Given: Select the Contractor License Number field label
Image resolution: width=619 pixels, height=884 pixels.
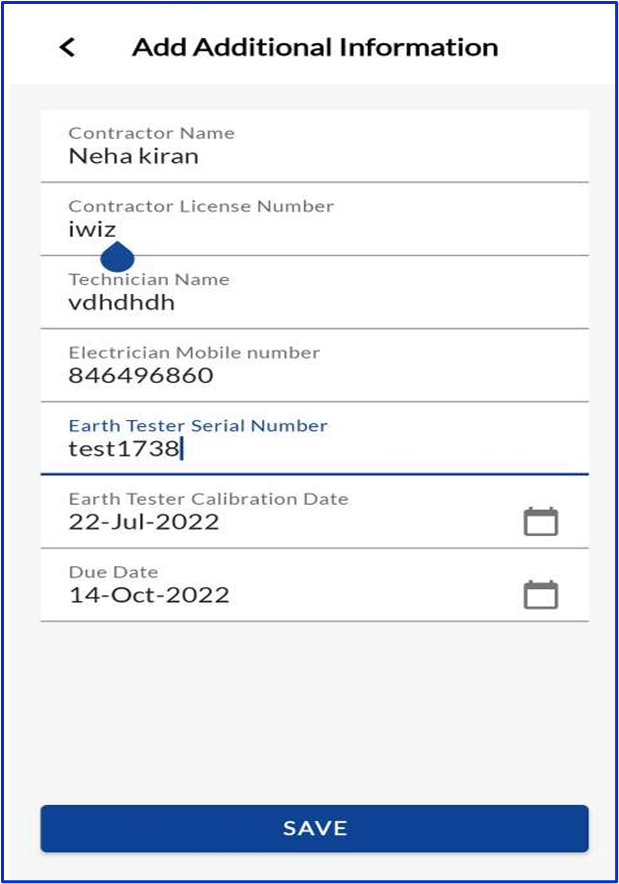Looking at the screenshot, I should (201, 206).
